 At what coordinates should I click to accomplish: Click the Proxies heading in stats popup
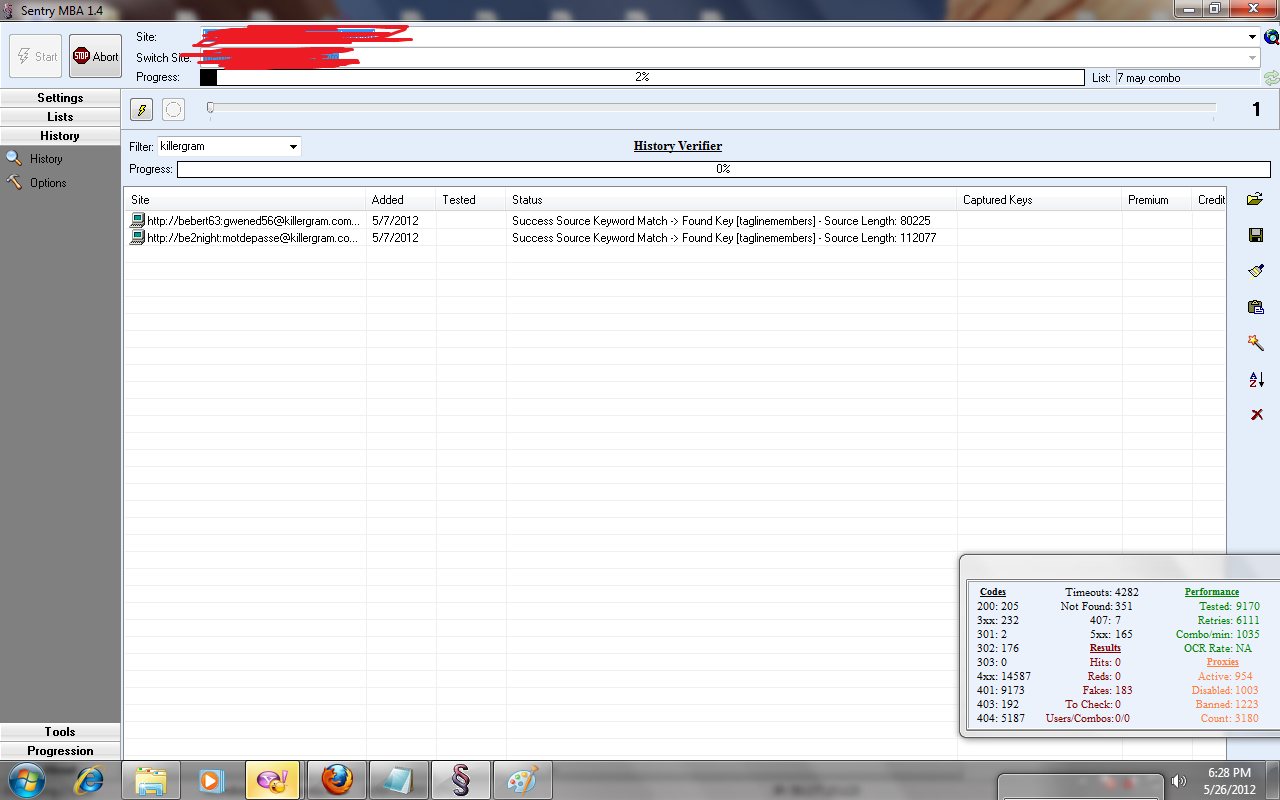click(1222, 662)
